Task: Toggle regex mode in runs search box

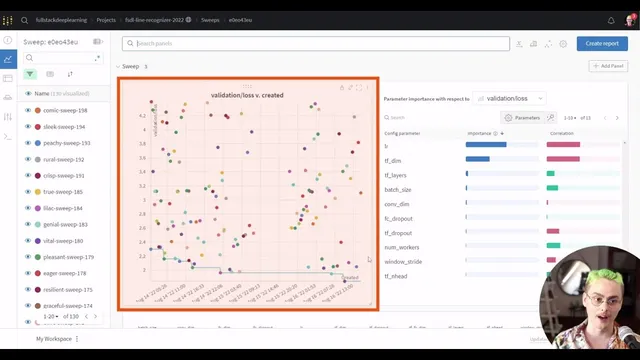Action: click(97, 58)
